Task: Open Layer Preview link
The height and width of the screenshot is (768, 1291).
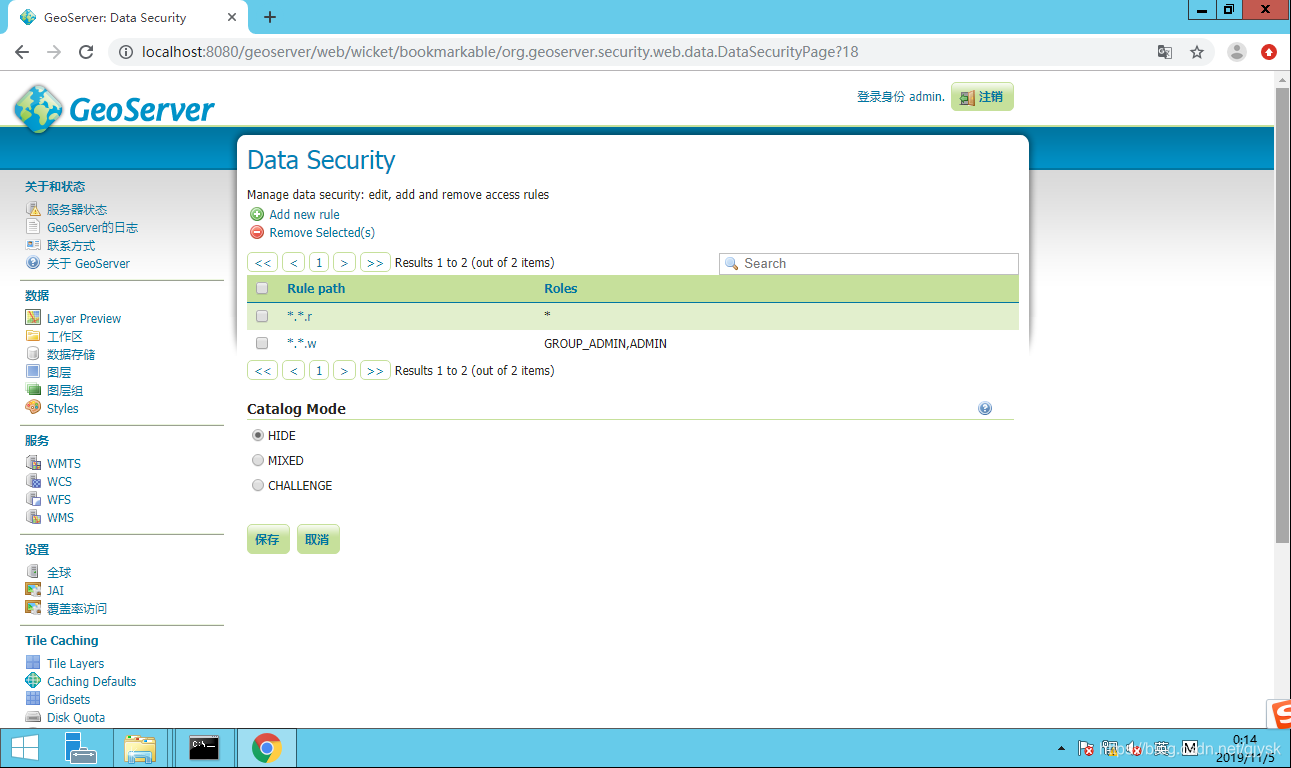Action: pyautogui.click(x=84, y=318)
